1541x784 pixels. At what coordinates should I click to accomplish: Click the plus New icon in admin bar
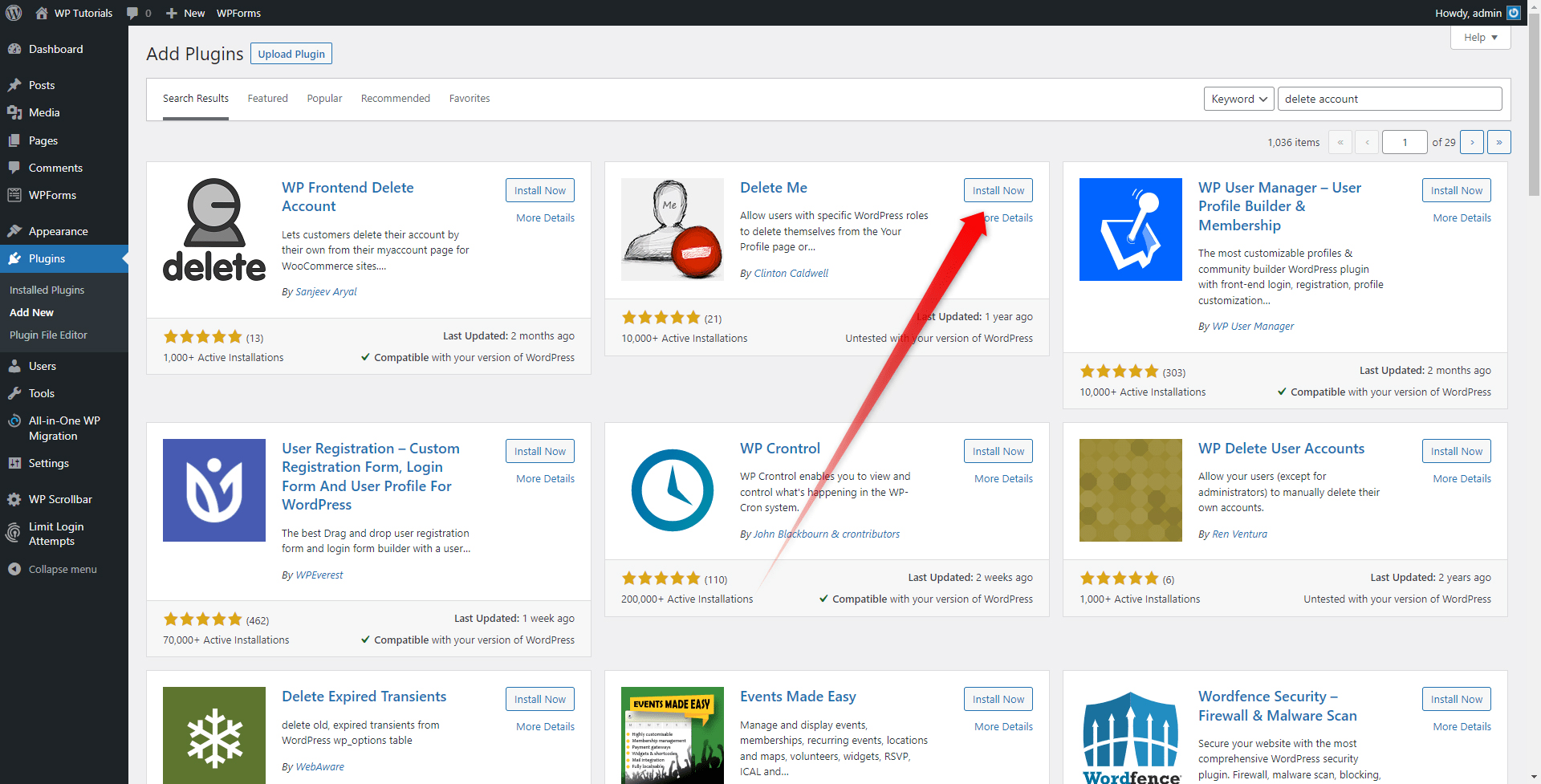tap(172, 13)
